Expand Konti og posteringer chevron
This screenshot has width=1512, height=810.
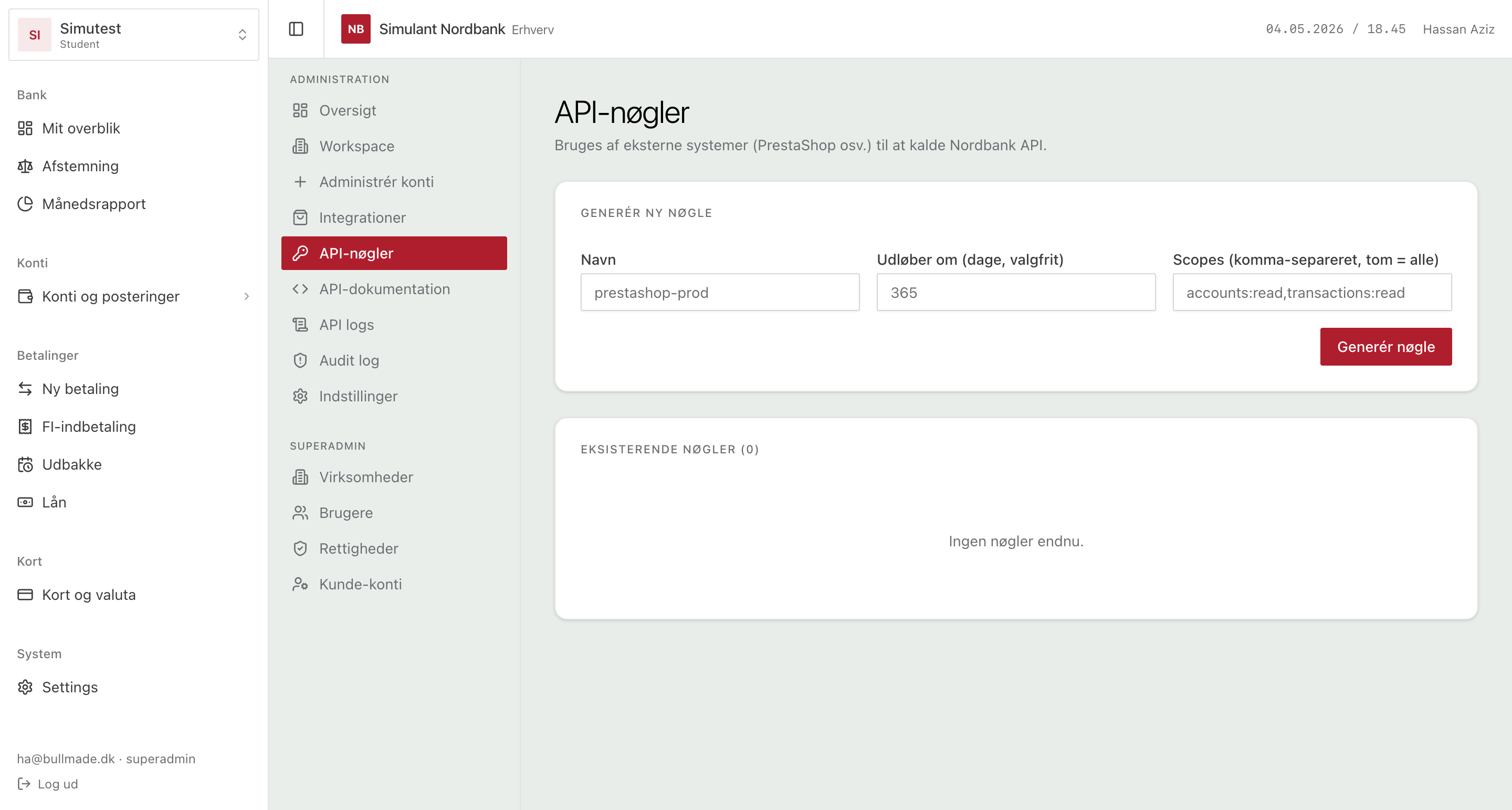pyautogui.click(x=247, y=296)
